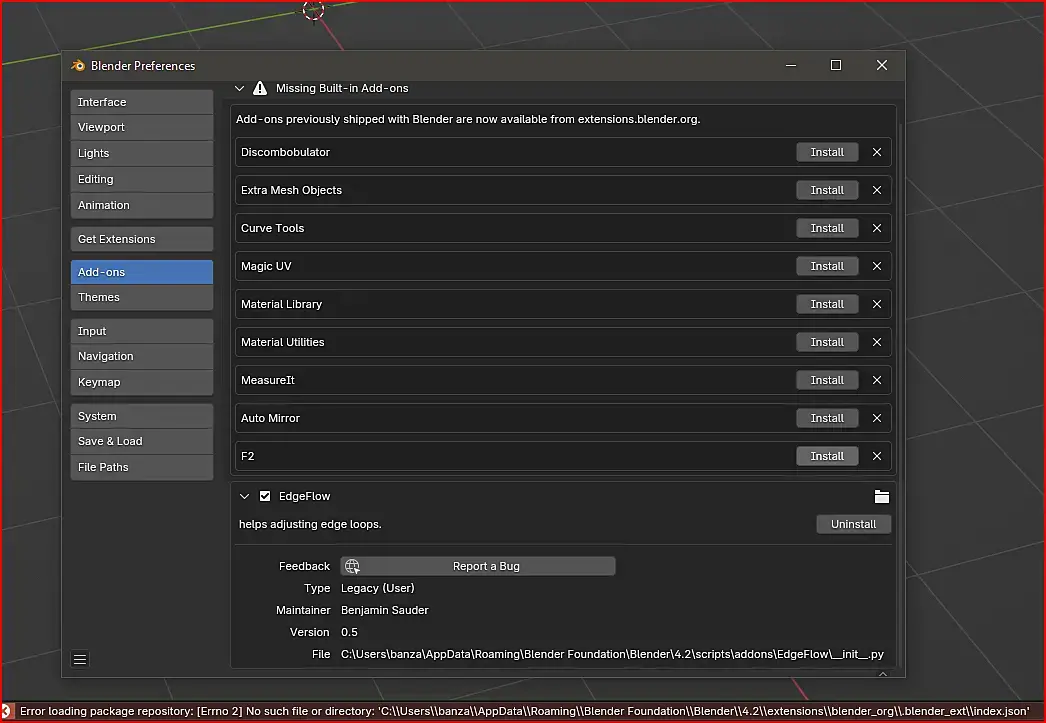Install the Extra Mesh Objects add-on
The height and width of the screenshot is (723, 1046).
click(x=827, y=190)
